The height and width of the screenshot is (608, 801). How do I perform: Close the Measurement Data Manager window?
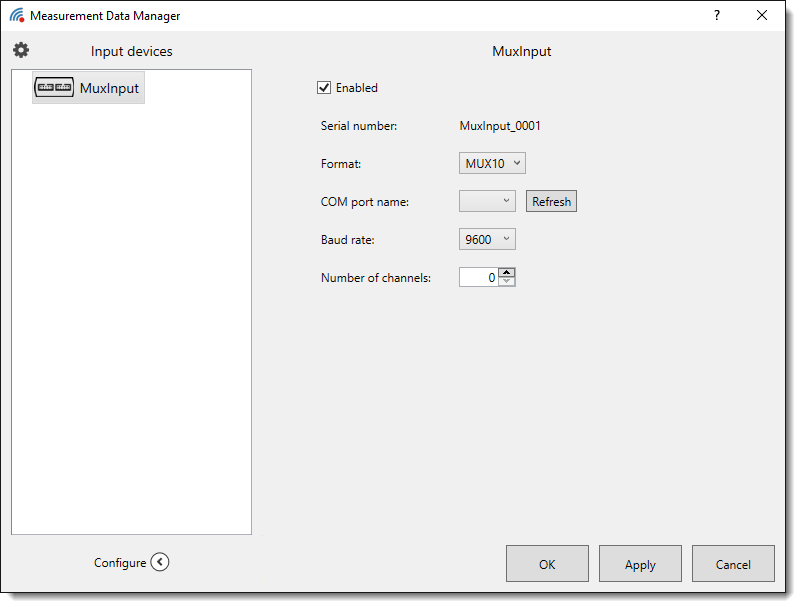point(762,16)
